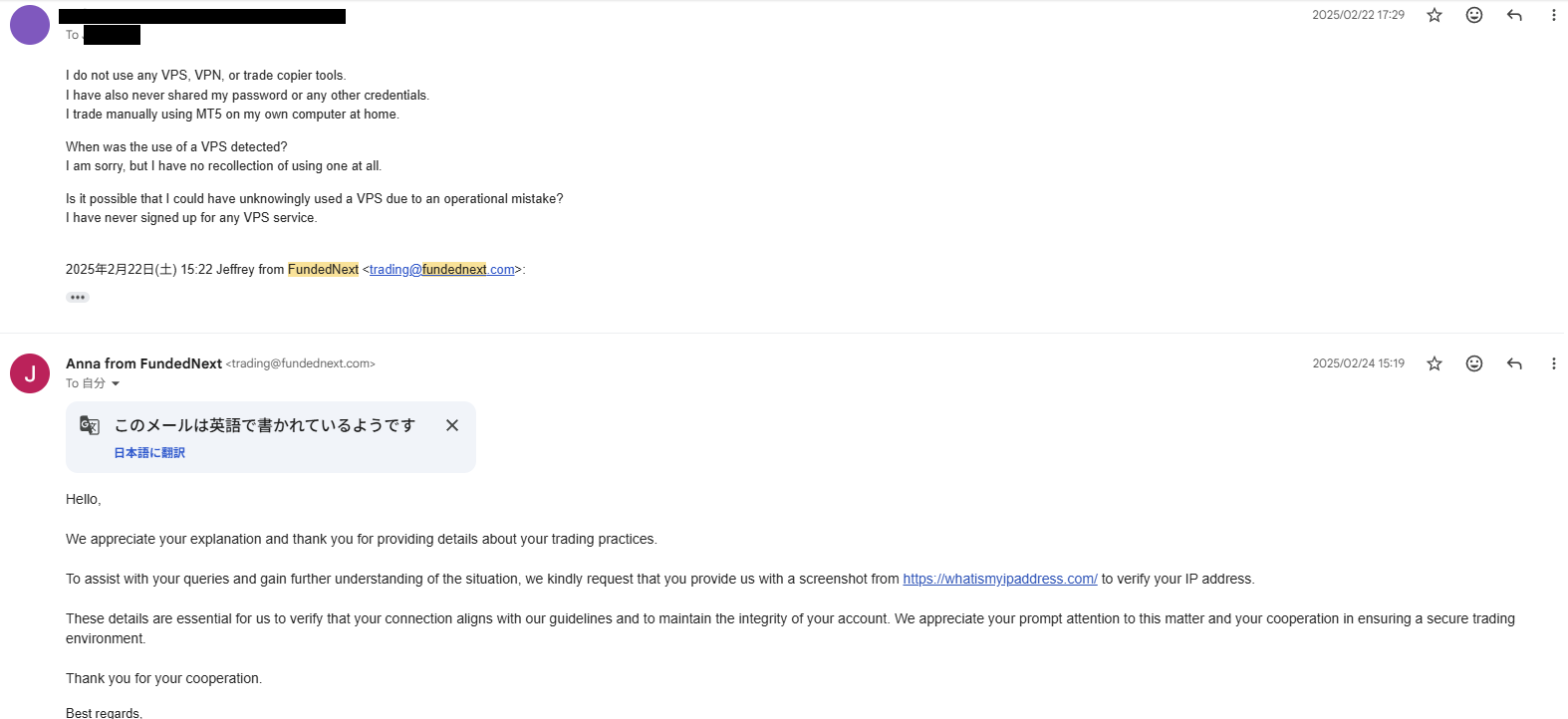Image resolution: width=1568 pixels, height=719 pixels.
Task: Reply to the first email message
Action: tap(1514, 15)
